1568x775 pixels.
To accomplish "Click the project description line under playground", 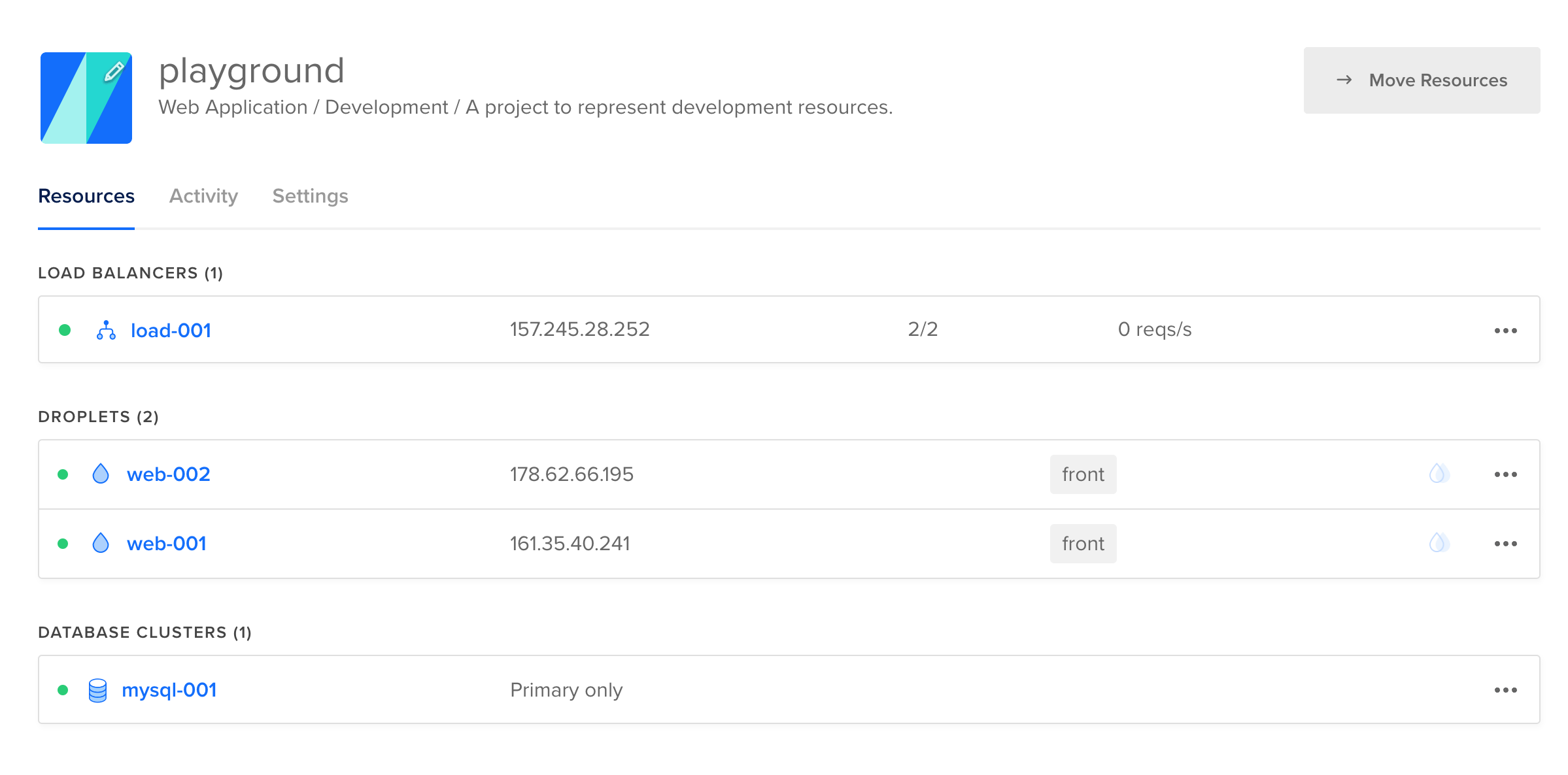I will point(526,107).
